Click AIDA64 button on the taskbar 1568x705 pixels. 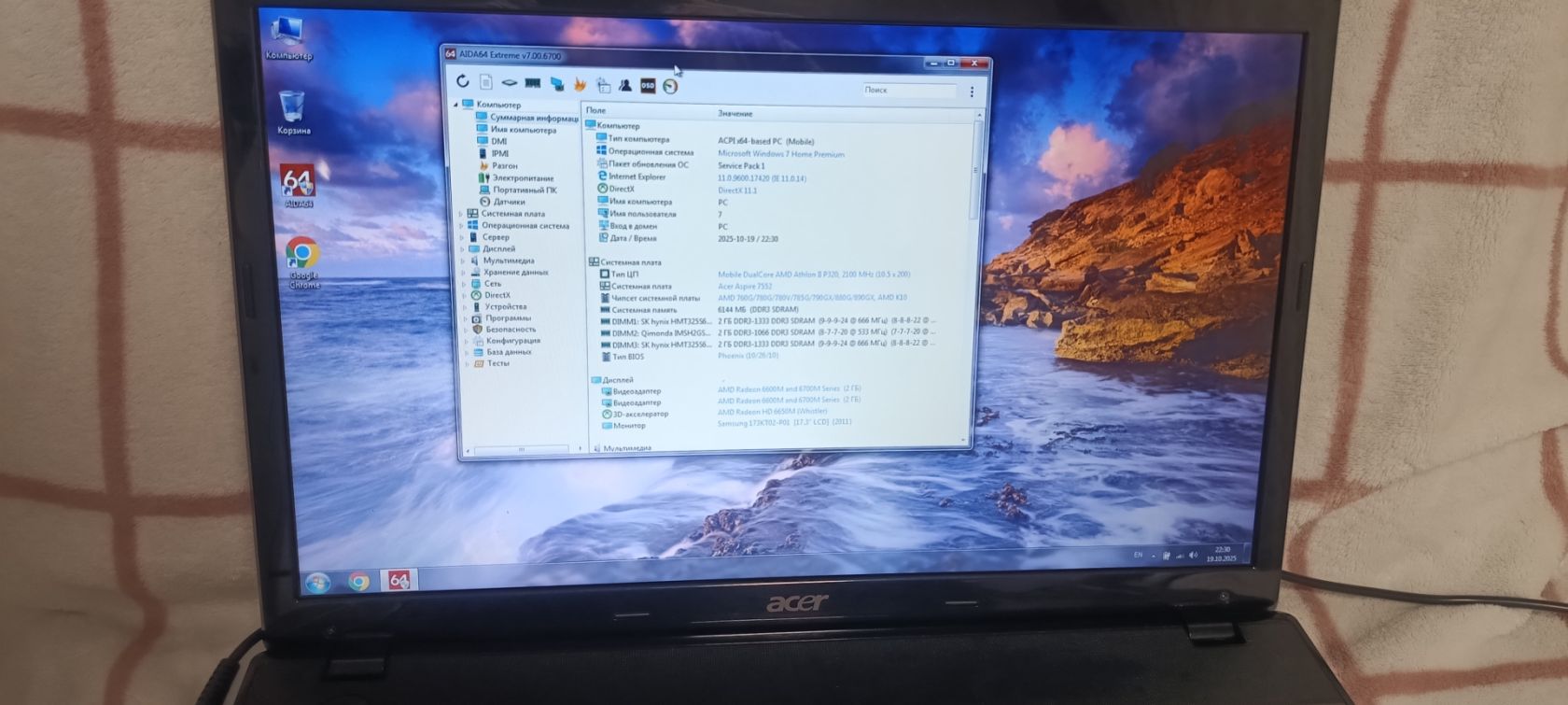(x=399, y=580)
